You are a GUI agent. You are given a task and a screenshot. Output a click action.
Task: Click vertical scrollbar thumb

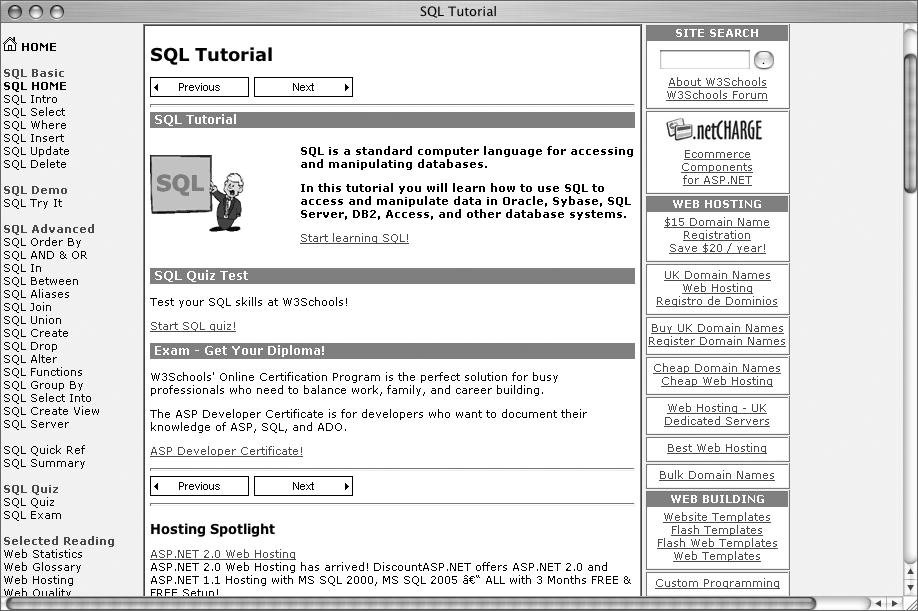click(910, 122)
